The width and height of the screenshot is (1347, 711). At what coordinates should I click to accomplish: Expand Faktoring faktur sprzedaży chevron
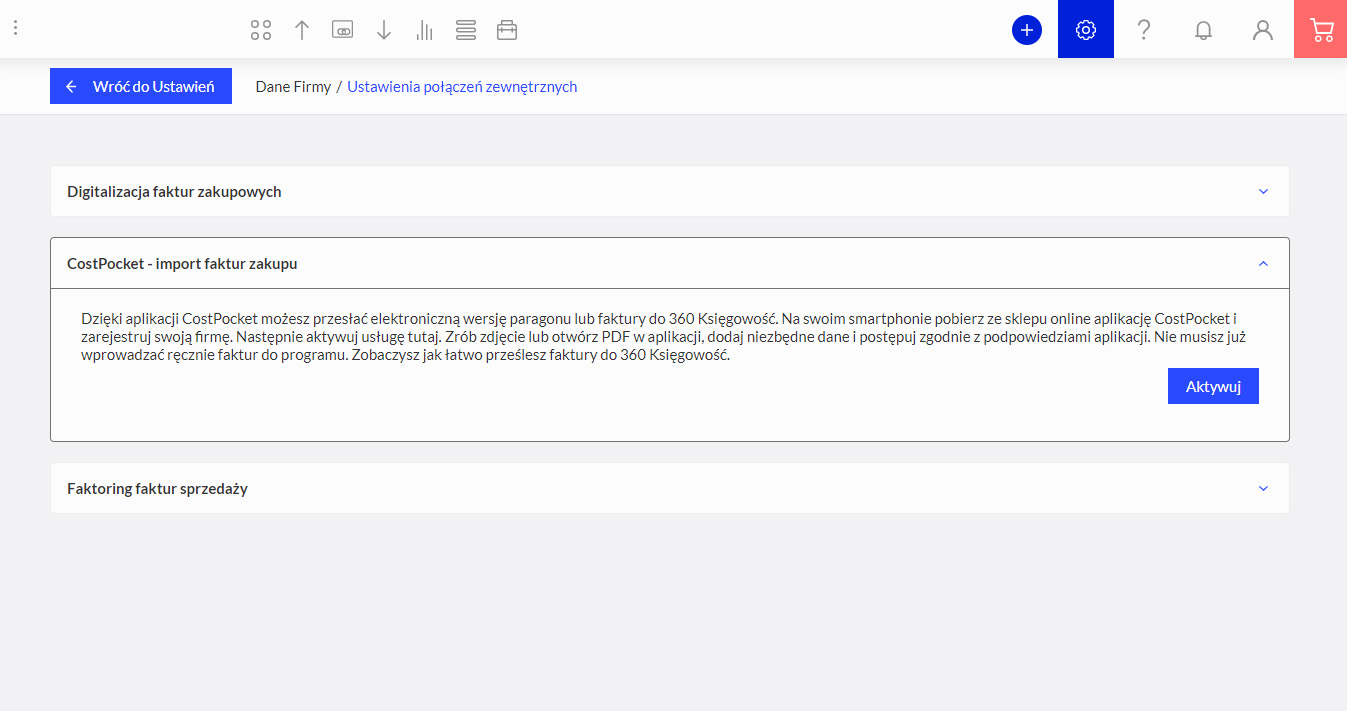tap(1263, 489)
